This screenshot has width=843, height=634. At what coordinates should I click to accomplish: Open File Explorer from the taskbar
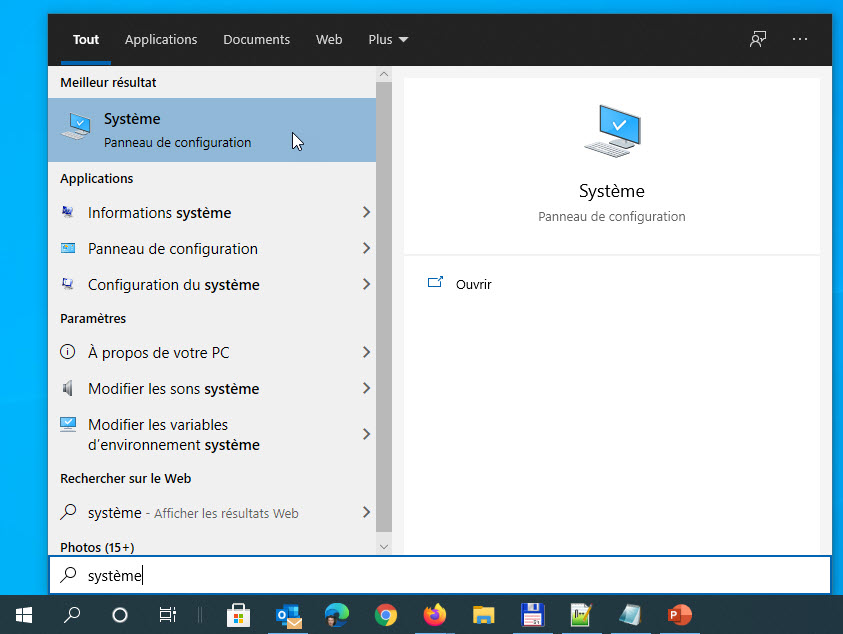pos(484,614)
